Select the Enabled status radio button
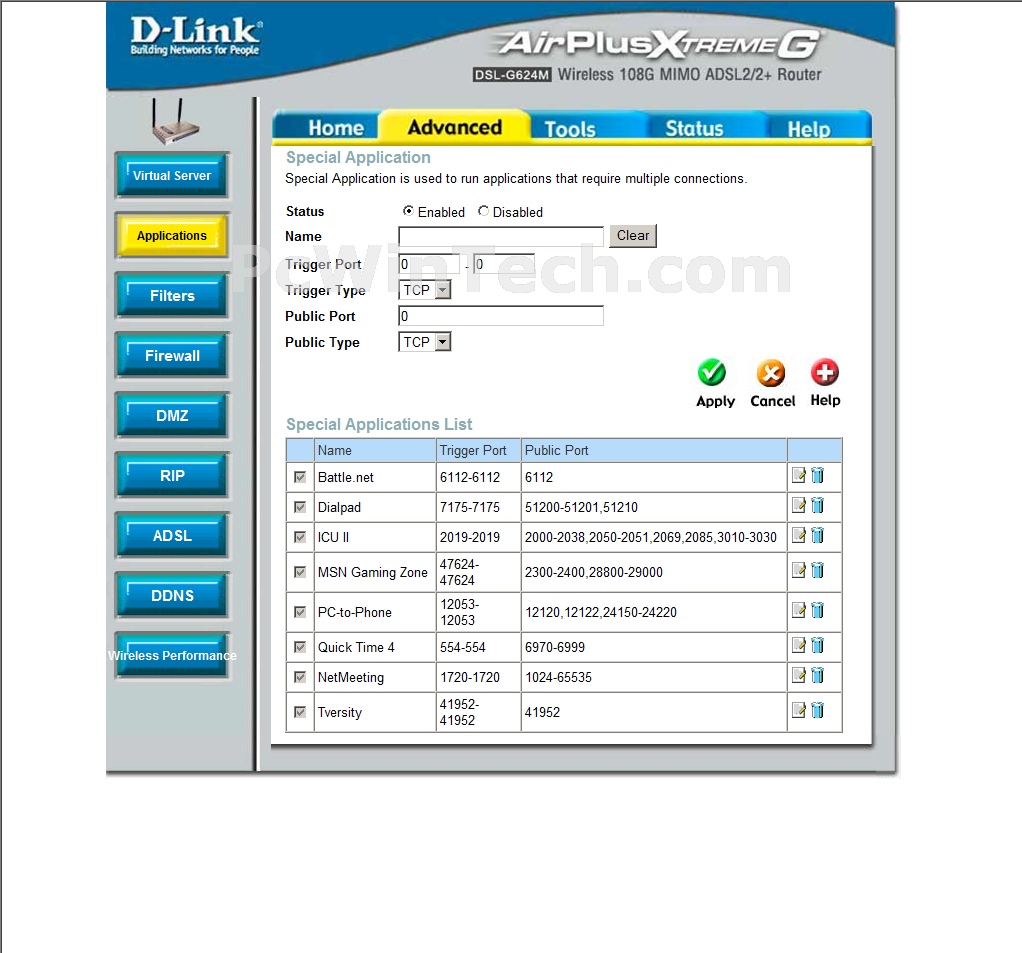Viewport: 1022px width, 953px height. [x=408, y=211]
